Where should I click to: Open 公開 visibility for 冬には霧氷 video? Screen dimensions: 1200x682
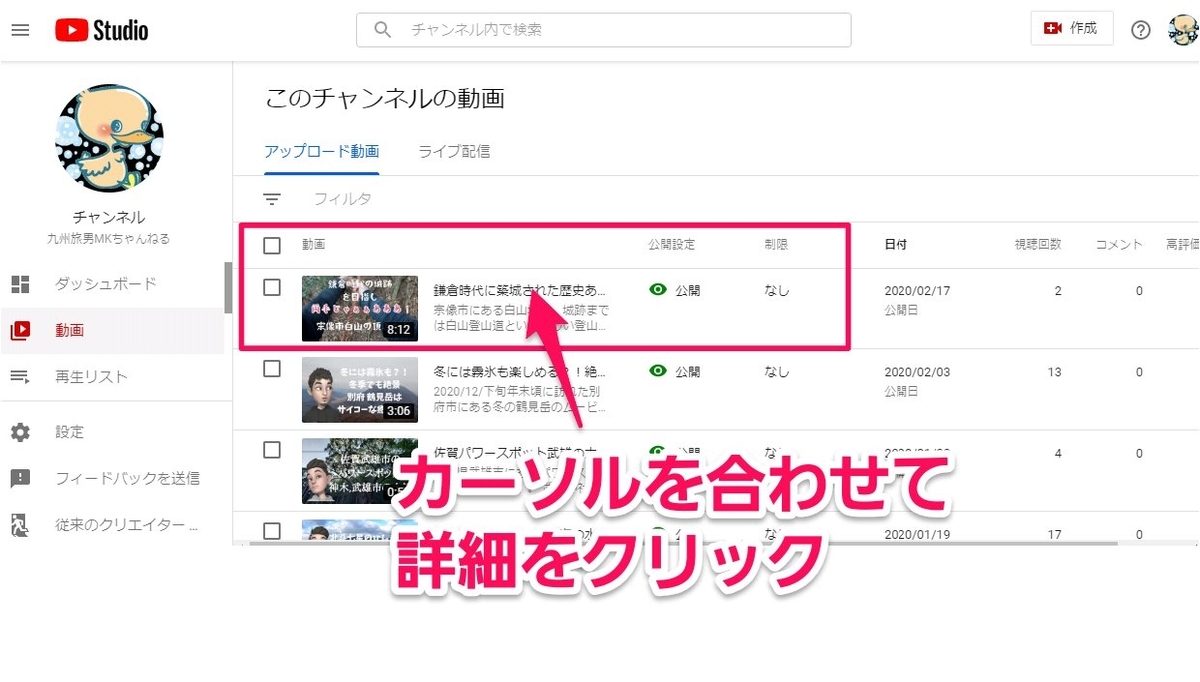click(675, 371)
